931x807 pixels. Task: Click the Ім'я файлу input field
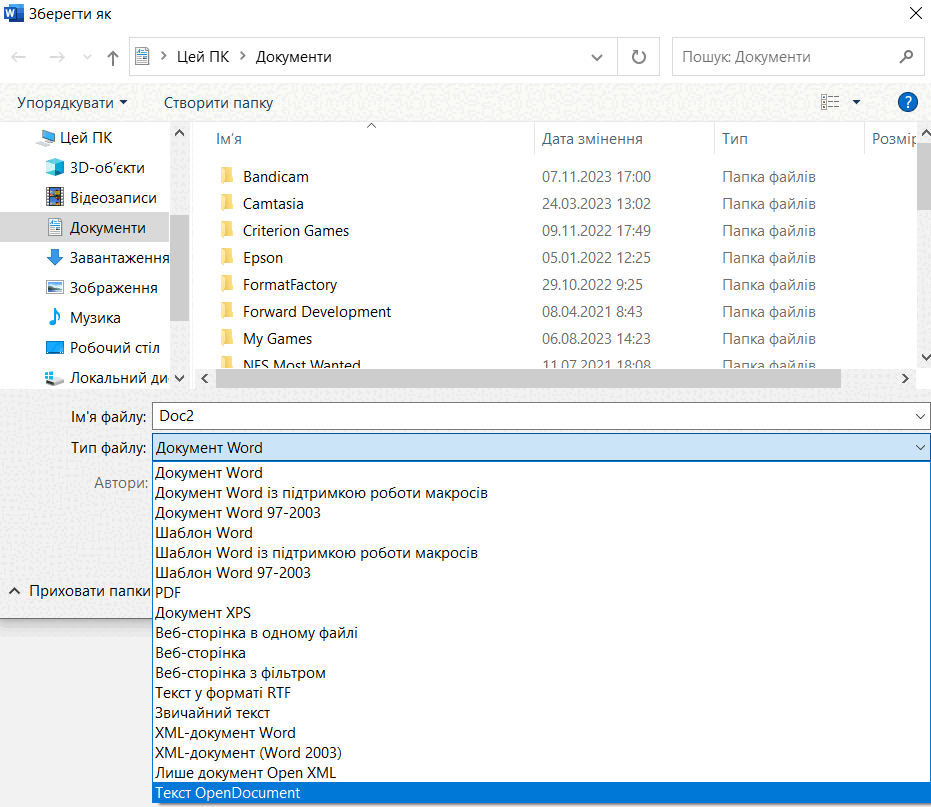[x=533, y=416]
